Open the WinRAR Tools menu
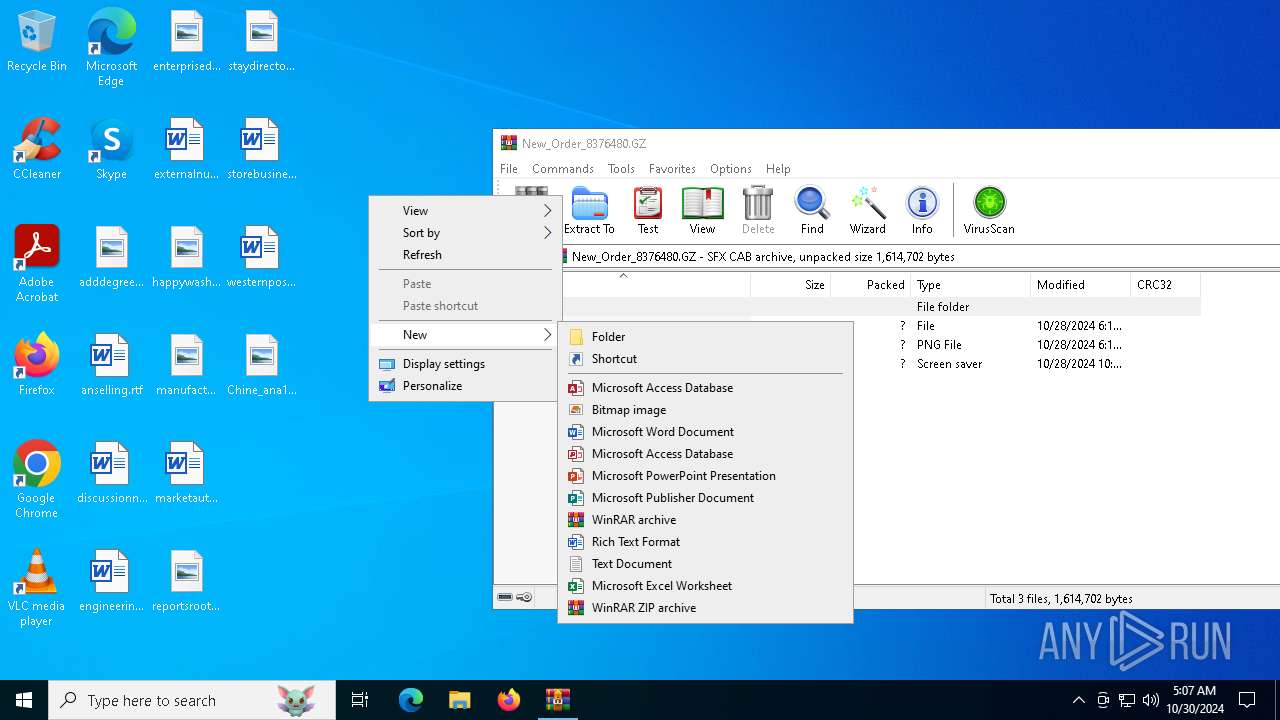Image resolution: width=1280 pixels, height=720 pixels. 621,169
